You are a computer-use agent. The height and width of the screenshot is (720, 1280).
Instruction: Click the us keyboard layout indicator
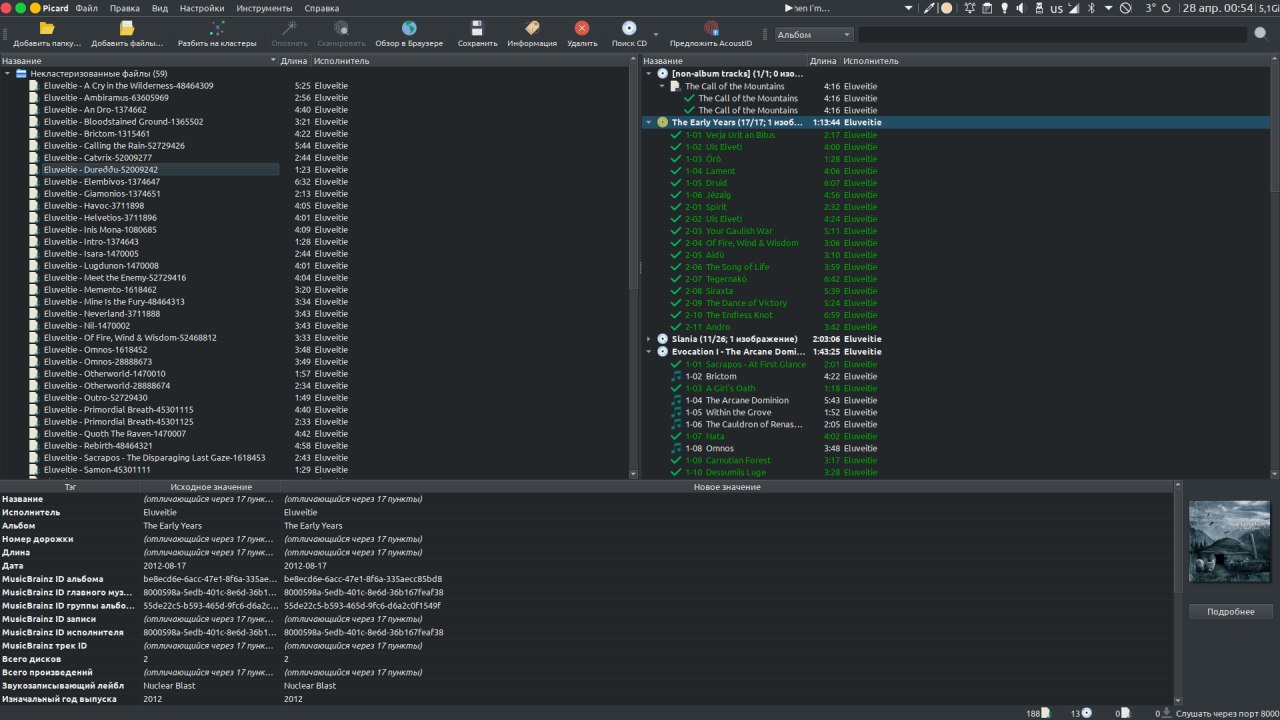coord(1056,8)
